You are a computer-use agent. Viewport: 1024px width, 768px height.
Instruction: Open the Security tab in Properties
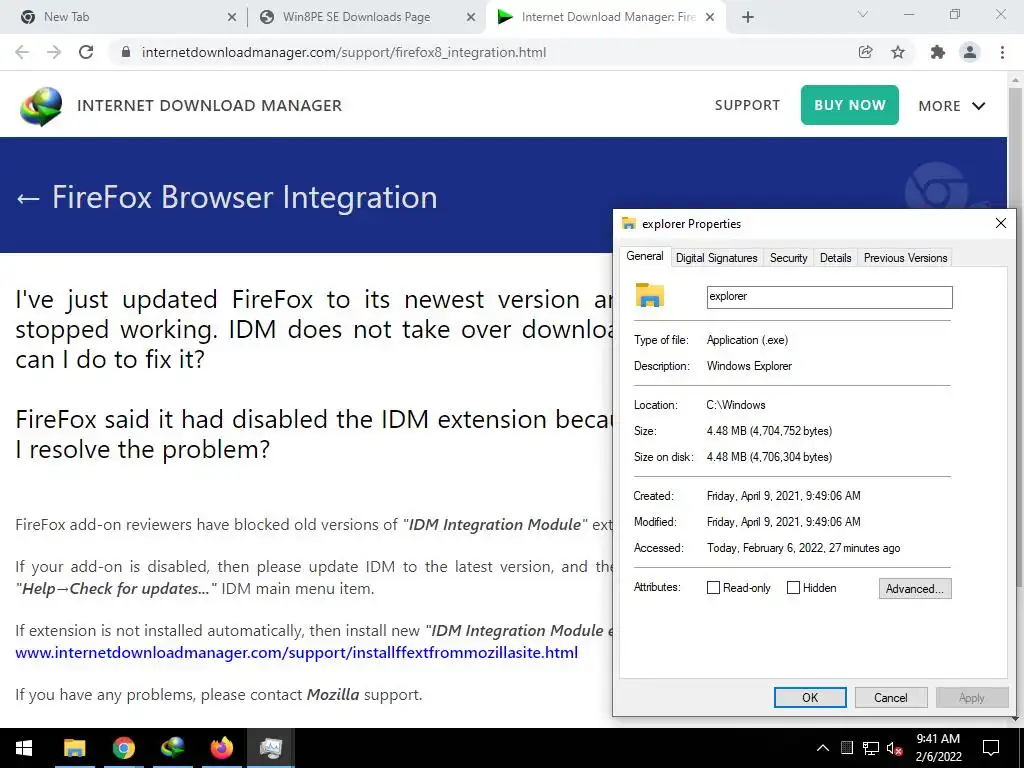pos(788,258)
